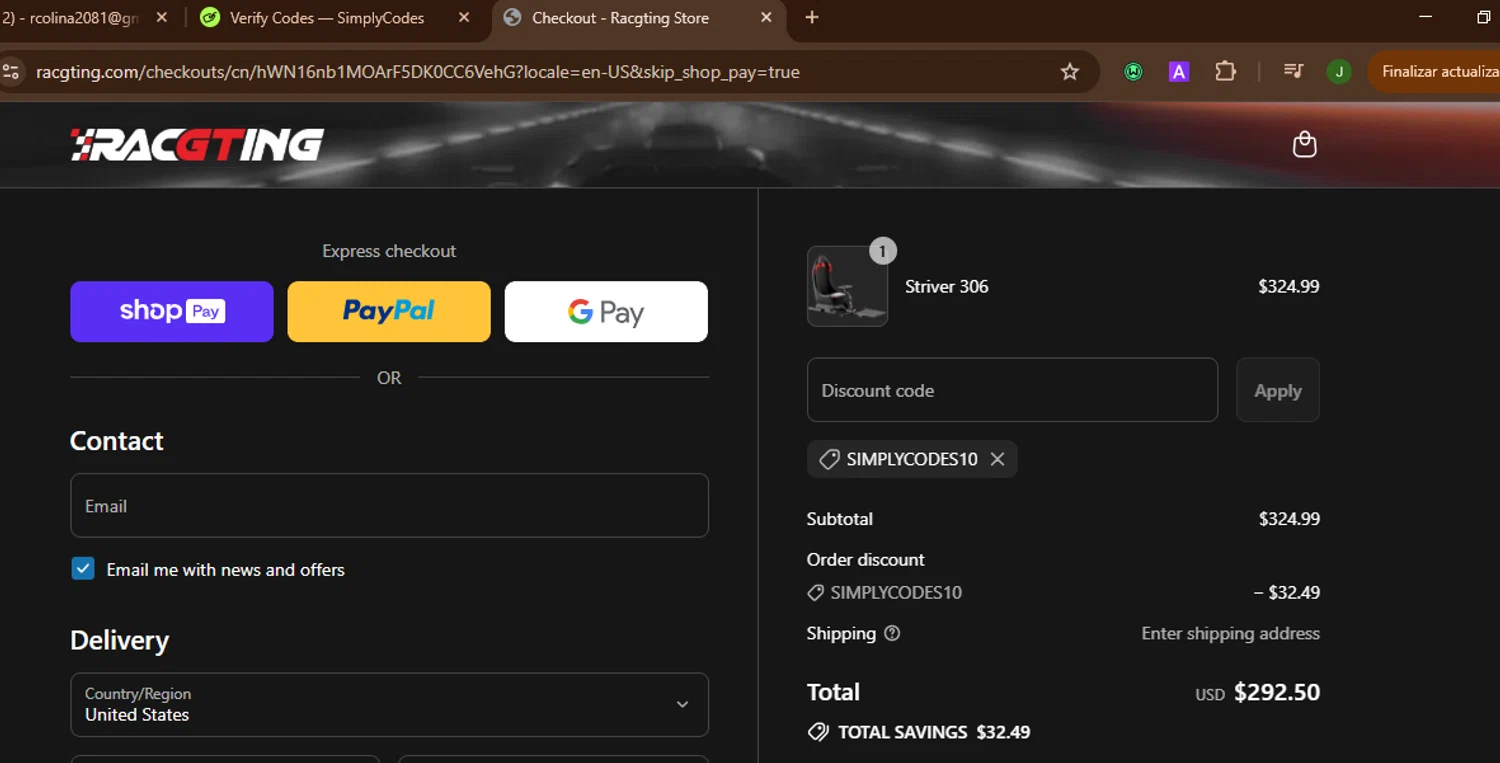Close the rcolina2081 mail tab

[162, 18]
